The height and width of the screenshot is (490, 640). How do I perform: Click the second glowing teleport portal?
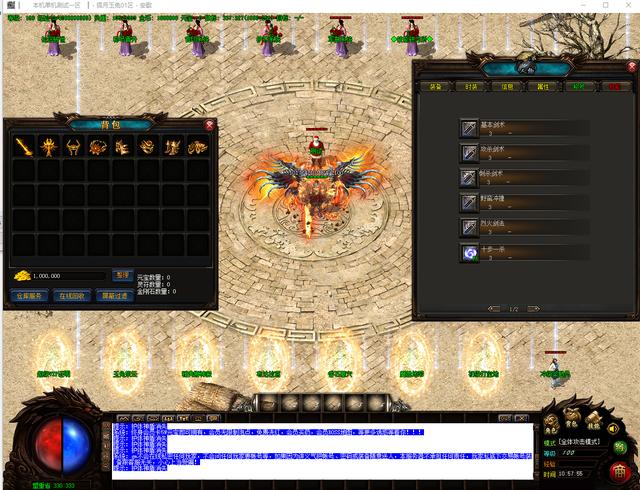point(125,359)
